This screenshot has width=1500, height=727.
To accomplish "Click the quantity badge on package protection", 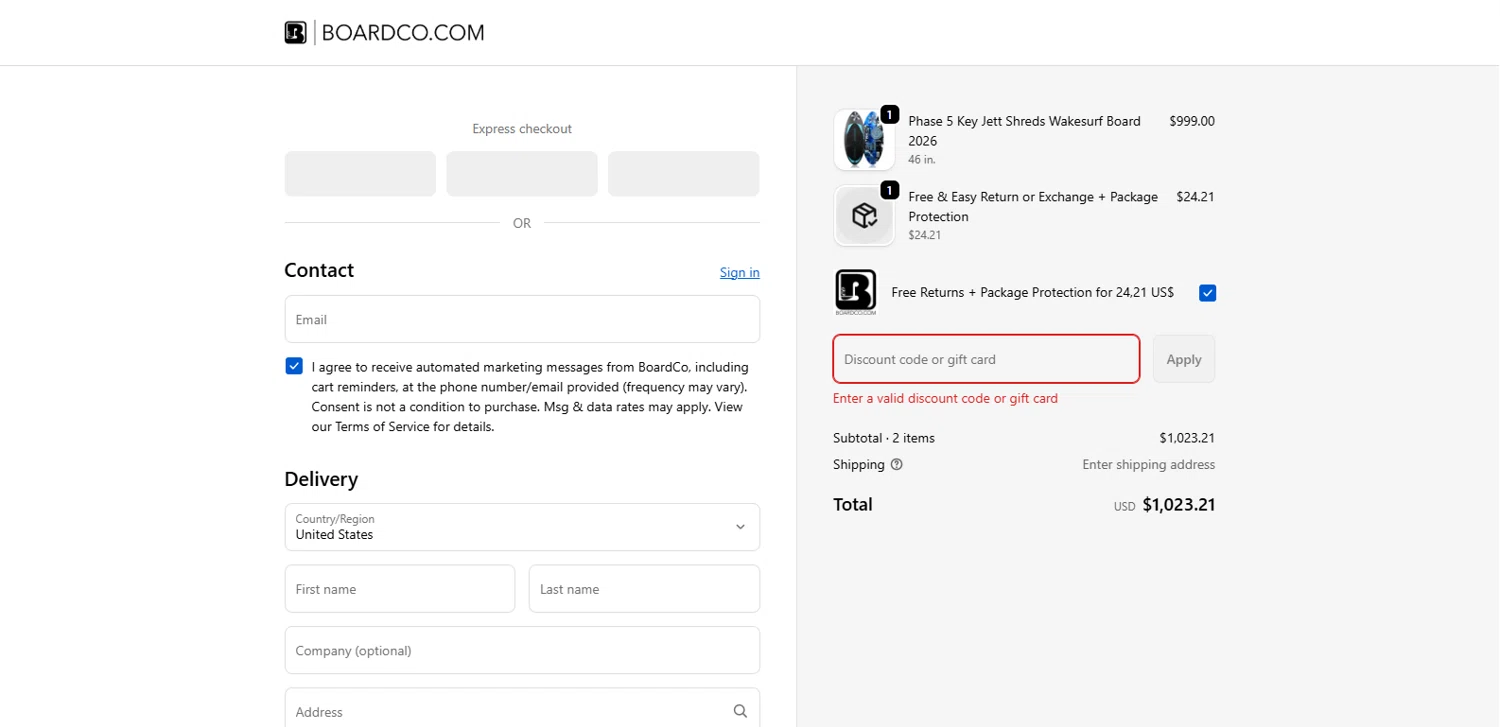I will (x=890, y=190).
